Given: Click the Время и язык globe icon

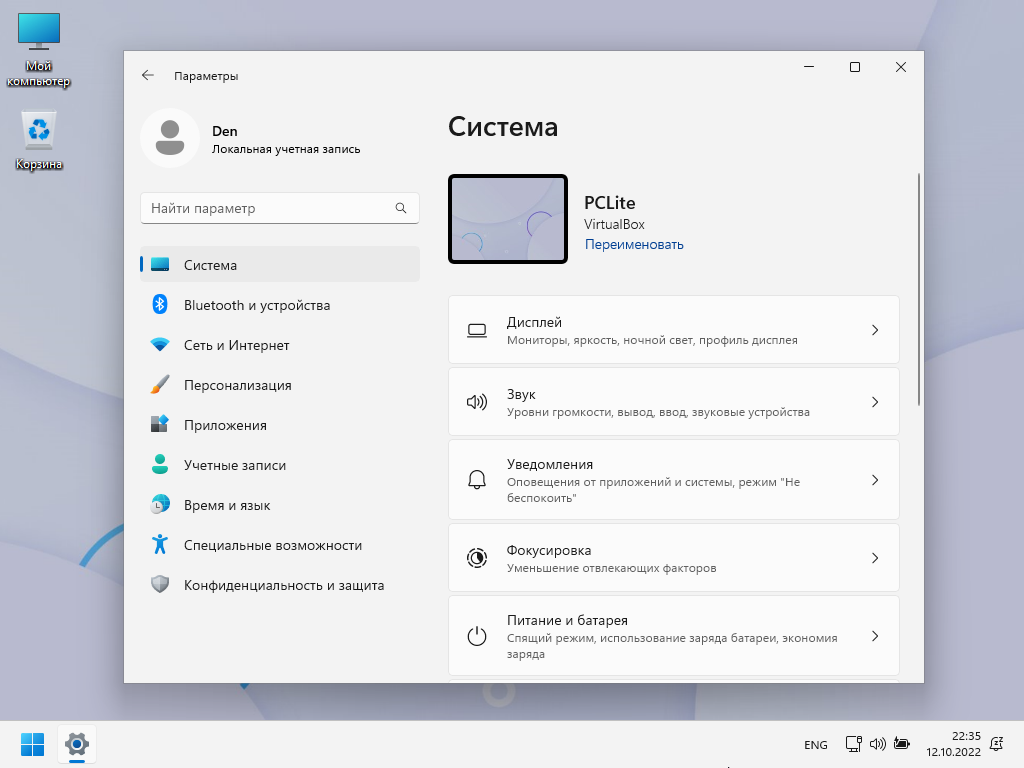Looking at the screenshot, I should (159, 505).
